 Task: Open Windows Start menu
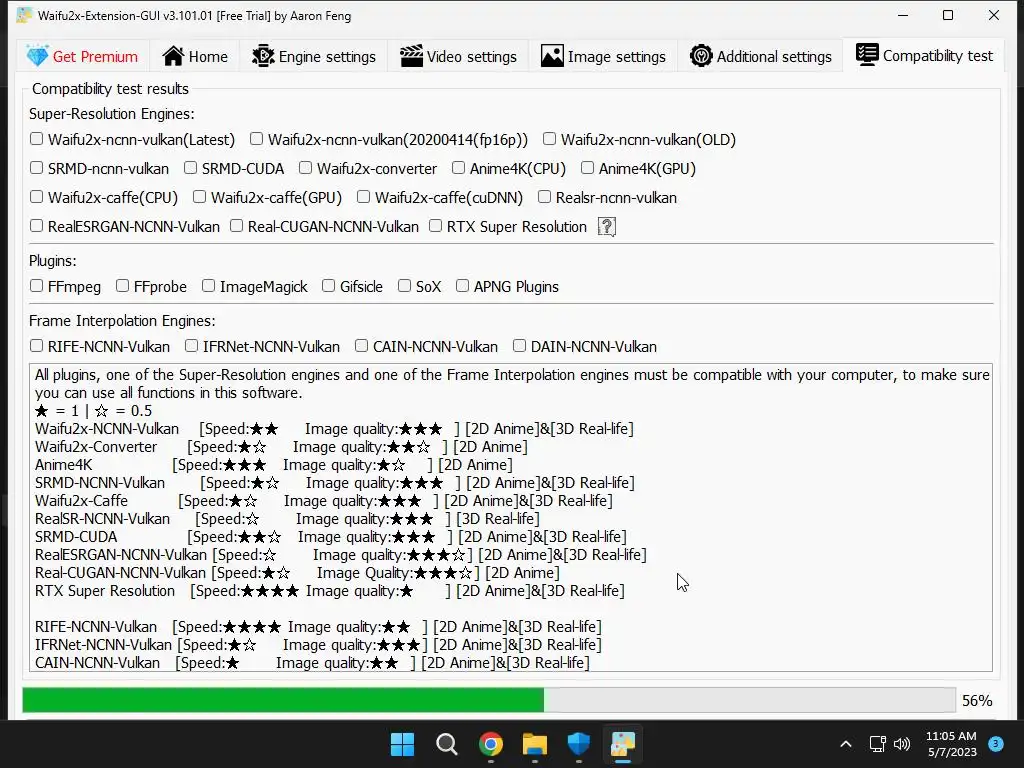pyautogui.click(x=402, y=744)
